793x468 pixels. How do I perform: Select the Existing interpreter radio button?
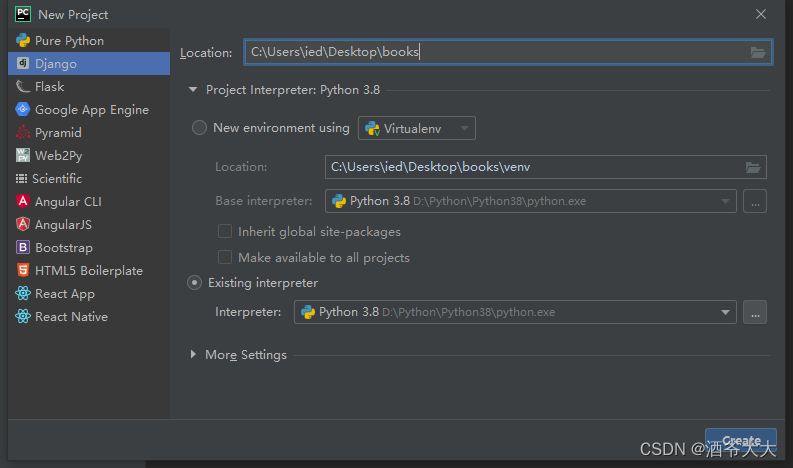(194, 282)
